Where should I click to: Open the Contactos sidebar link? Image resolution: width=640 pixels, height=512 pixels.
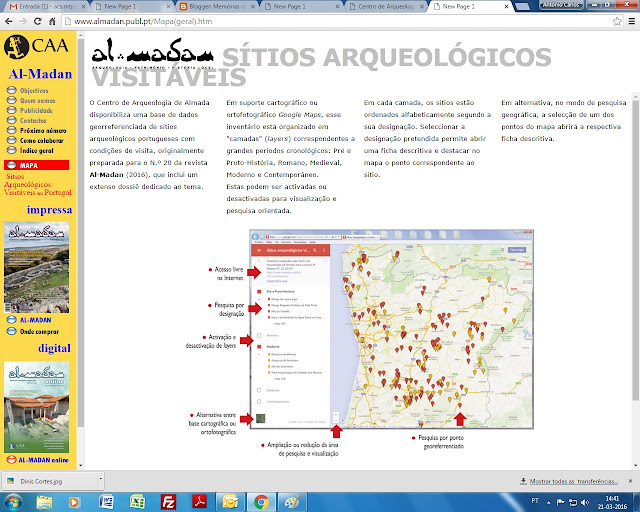pos(33,120)
